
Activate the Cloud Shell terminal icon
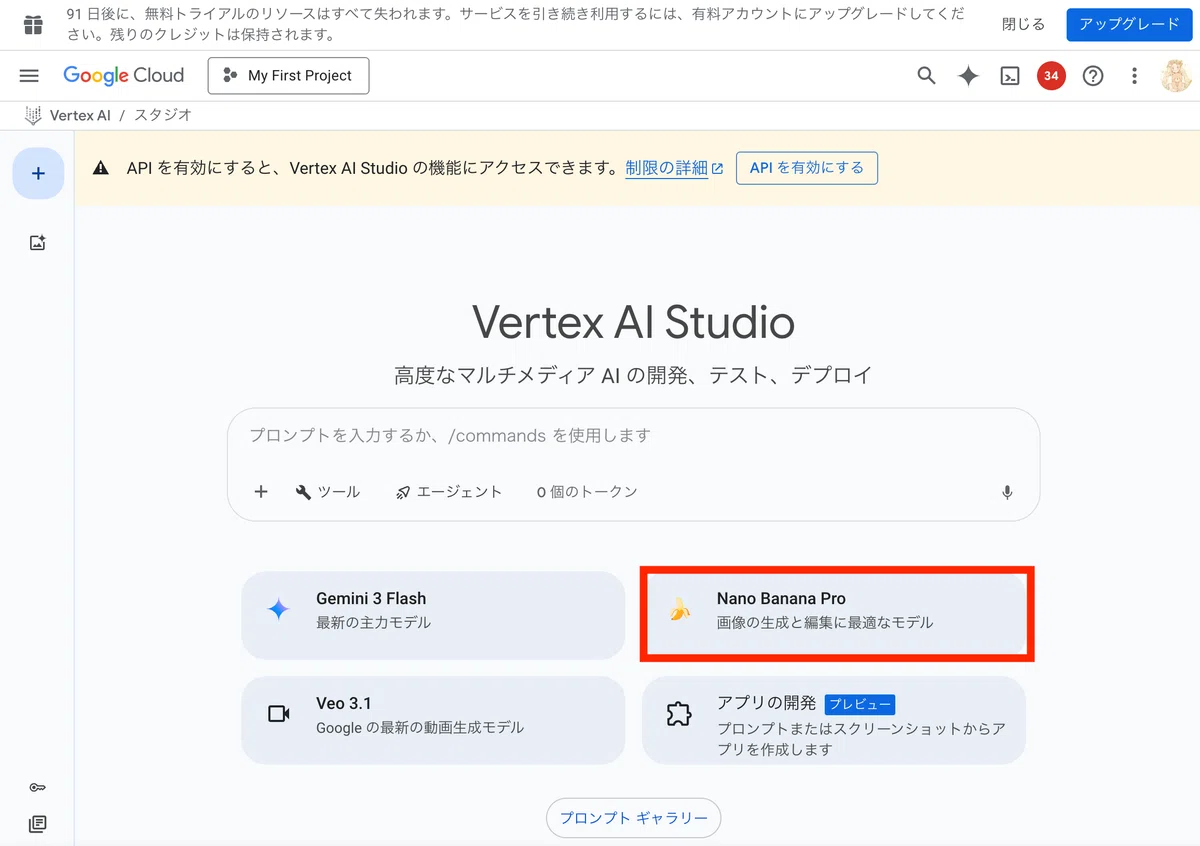(1010, 76)
